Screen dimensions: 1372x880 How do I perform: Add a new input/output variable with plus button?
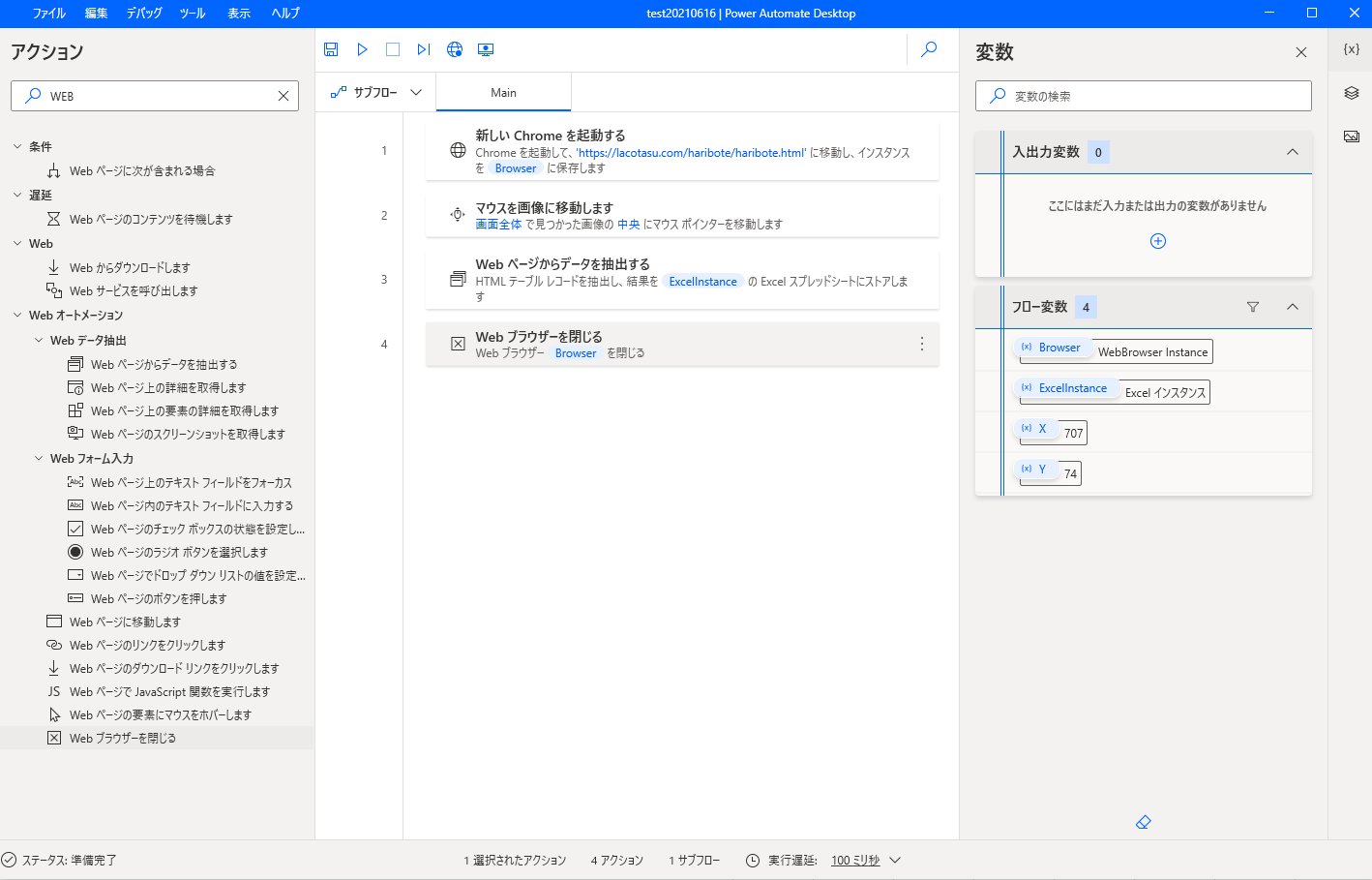coord(1157,241)
